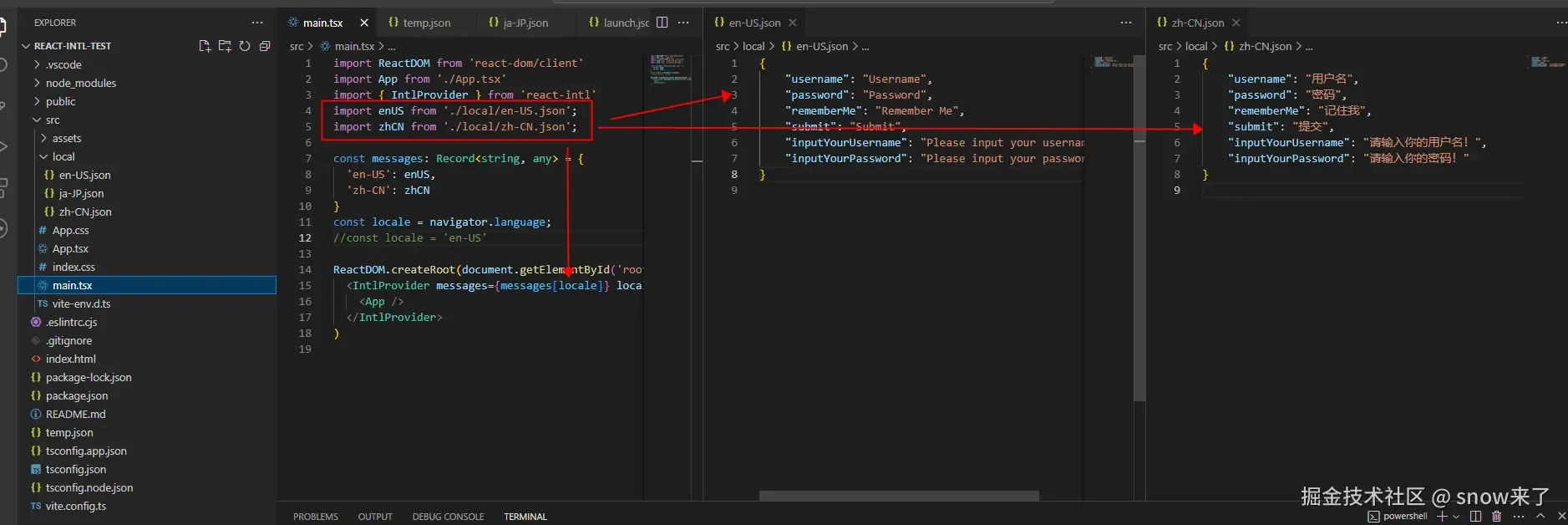
Task: Collapse the local folder
Action: pyautogui.click(x=147, y=156)
